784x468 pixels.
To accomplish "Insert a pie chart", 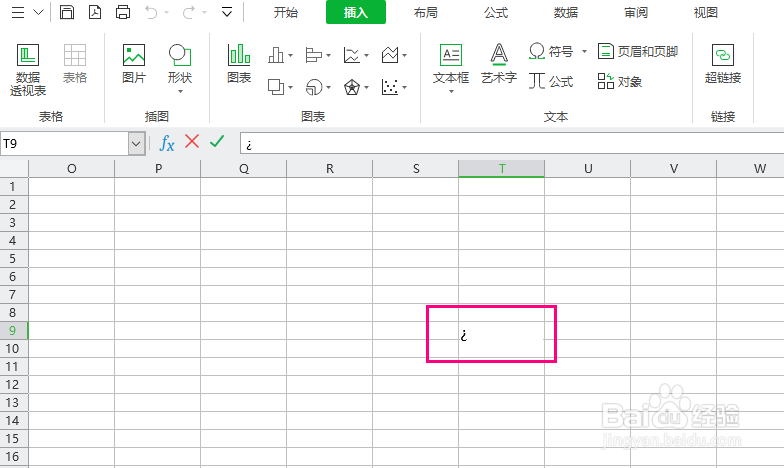I will (314, 87).
